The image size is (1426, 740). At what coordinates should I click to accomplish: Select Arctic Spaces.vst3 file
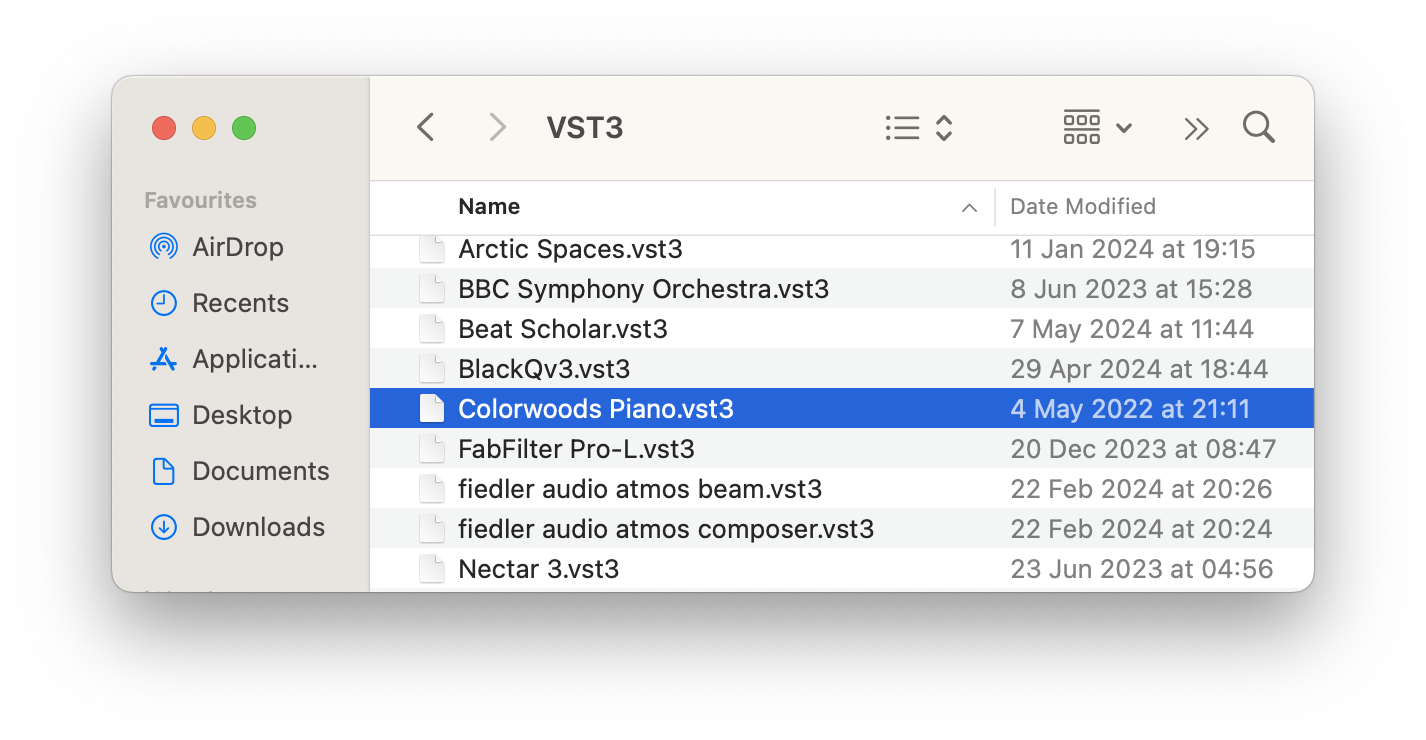tap(570, 249)
